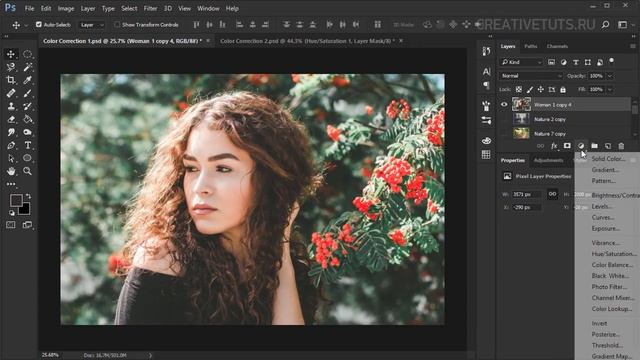
Task: Select the Ellipse shape tool
Action: [27, 158]
